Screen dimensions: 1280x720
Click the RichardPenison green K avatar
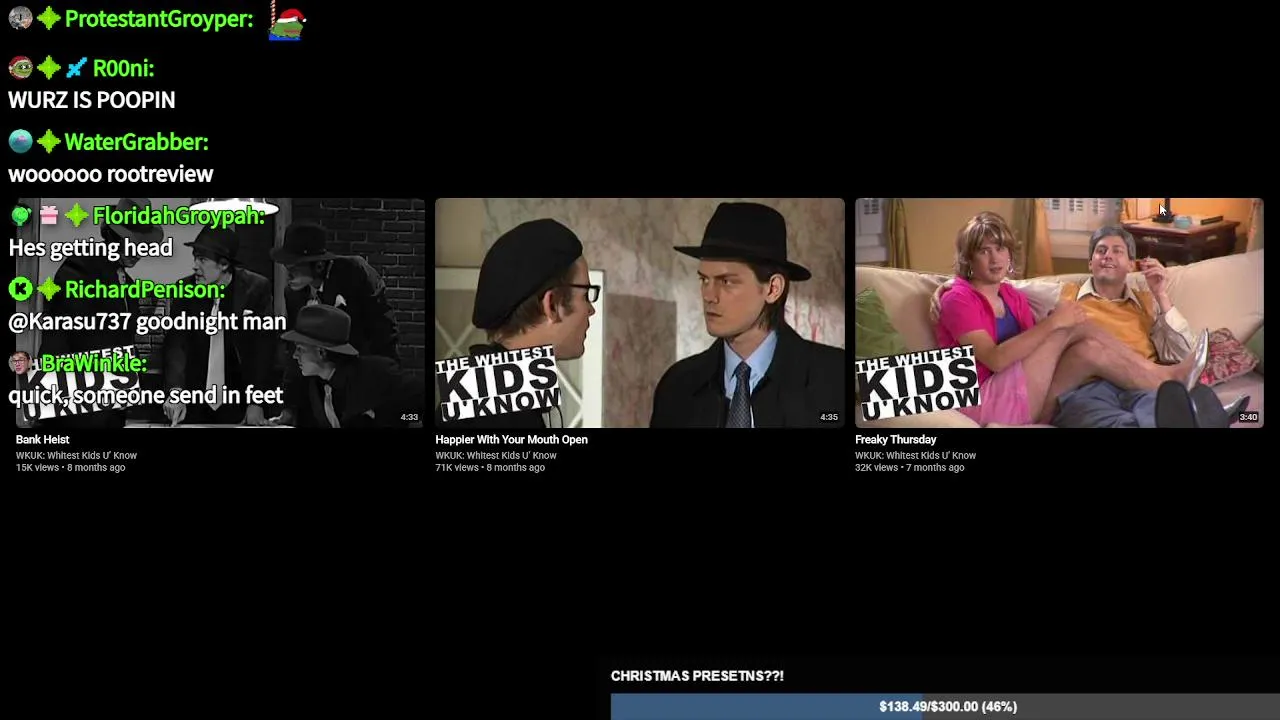20,289
